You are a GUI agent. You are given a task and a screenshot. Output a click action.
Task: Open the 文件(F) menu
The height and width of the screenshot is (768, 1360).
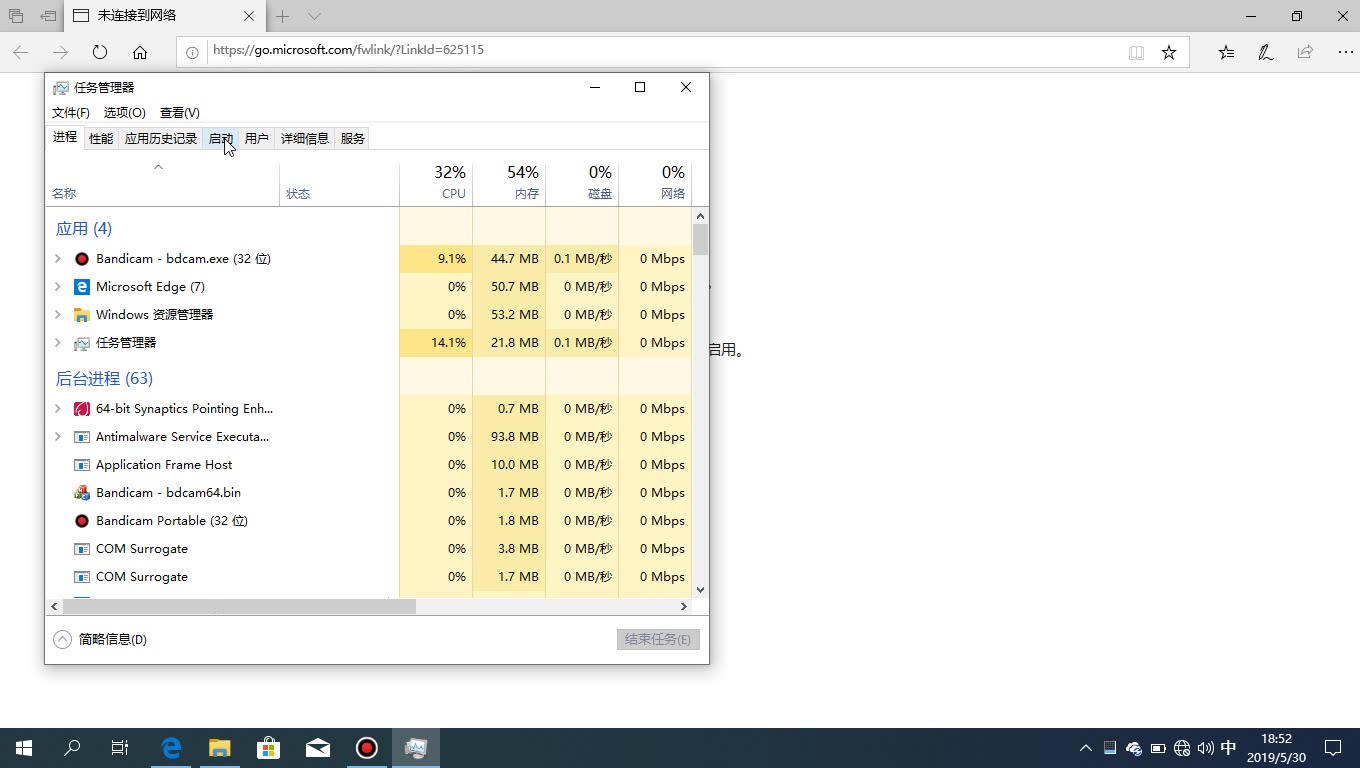click(71, 113)
